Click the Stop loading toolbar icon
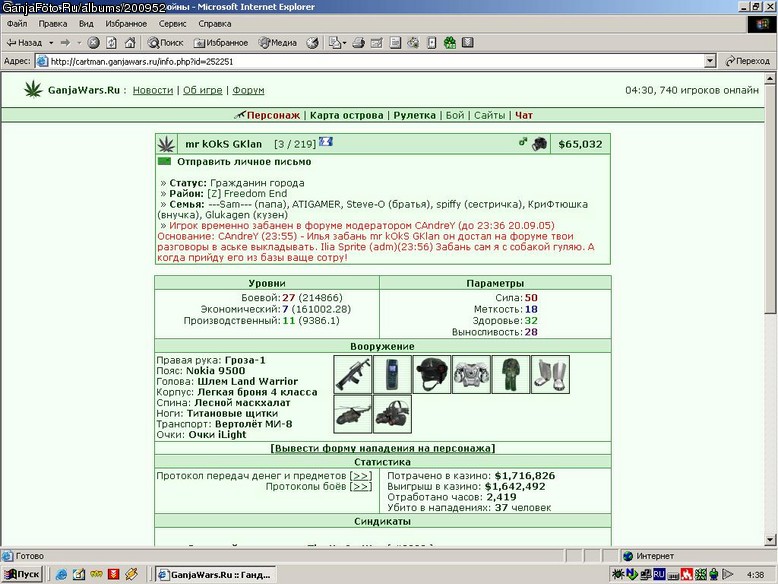 tap(93, 43)
